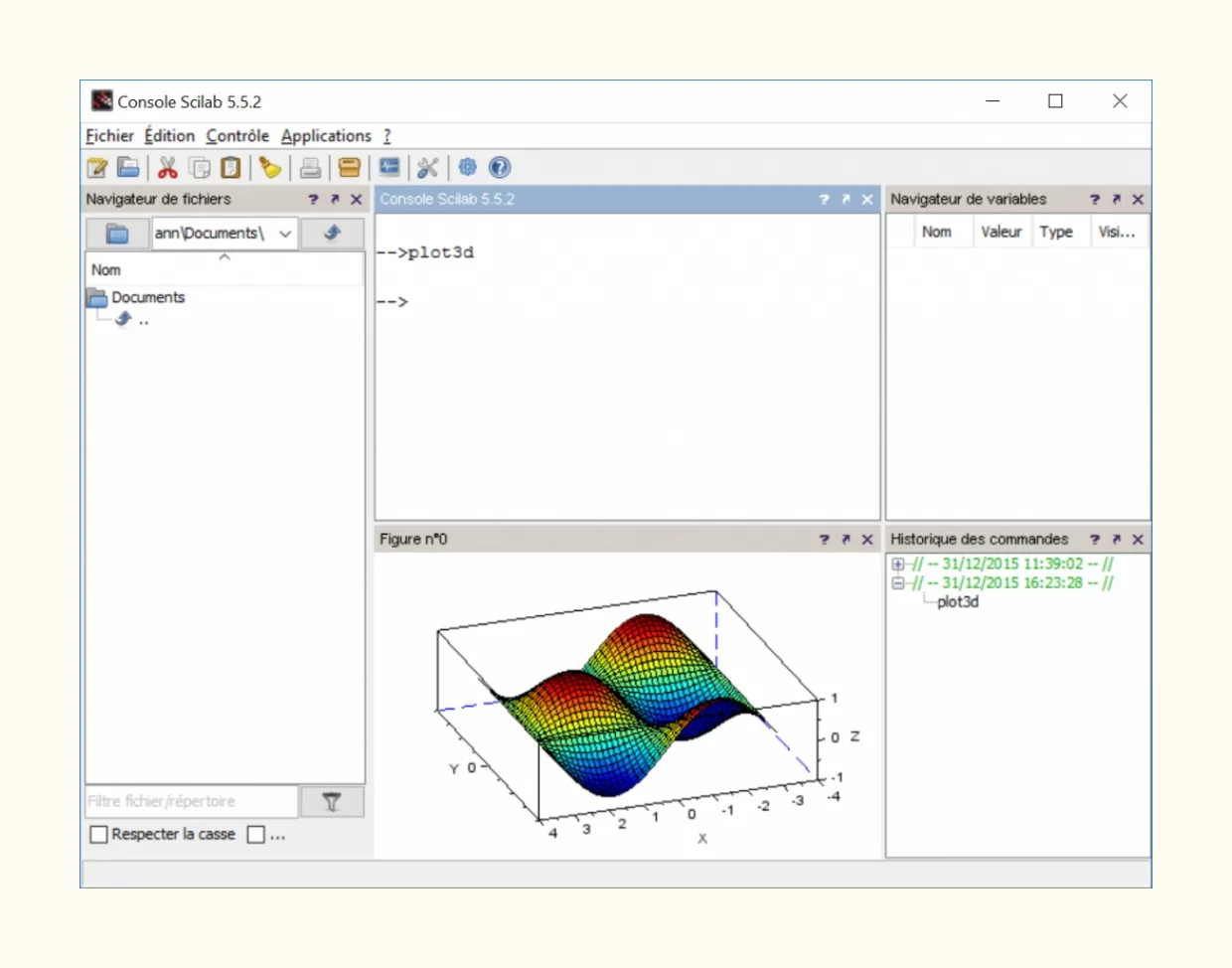1232x968 pixels.
Task: Close the Console Scilab 5.5.2 panel
Action: [867, 200]
